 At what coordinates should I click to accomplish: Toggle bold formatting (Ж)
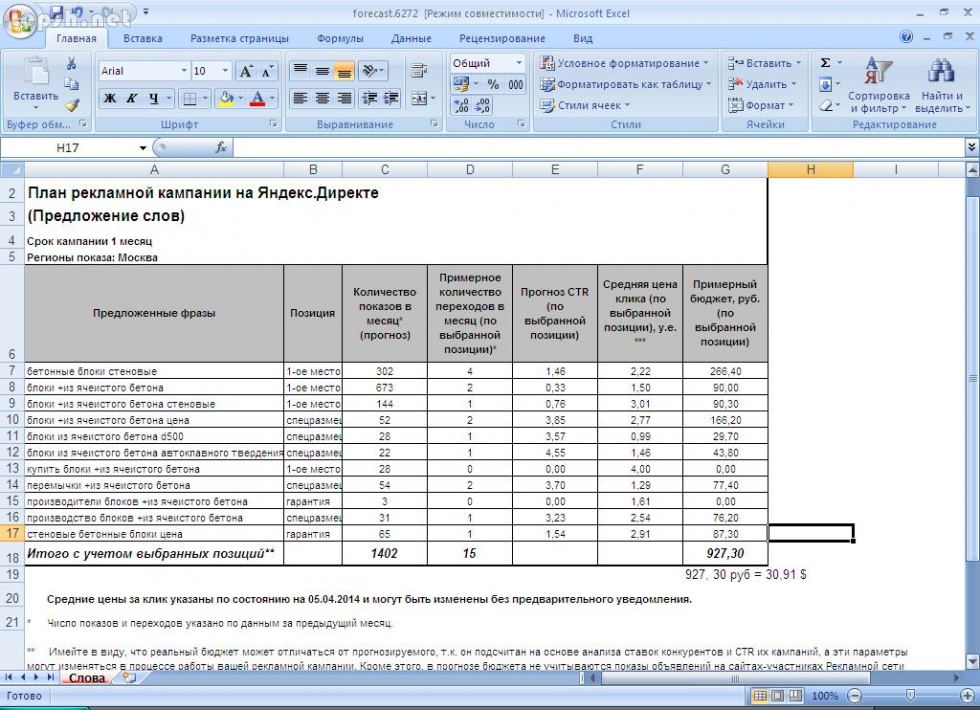110,99
